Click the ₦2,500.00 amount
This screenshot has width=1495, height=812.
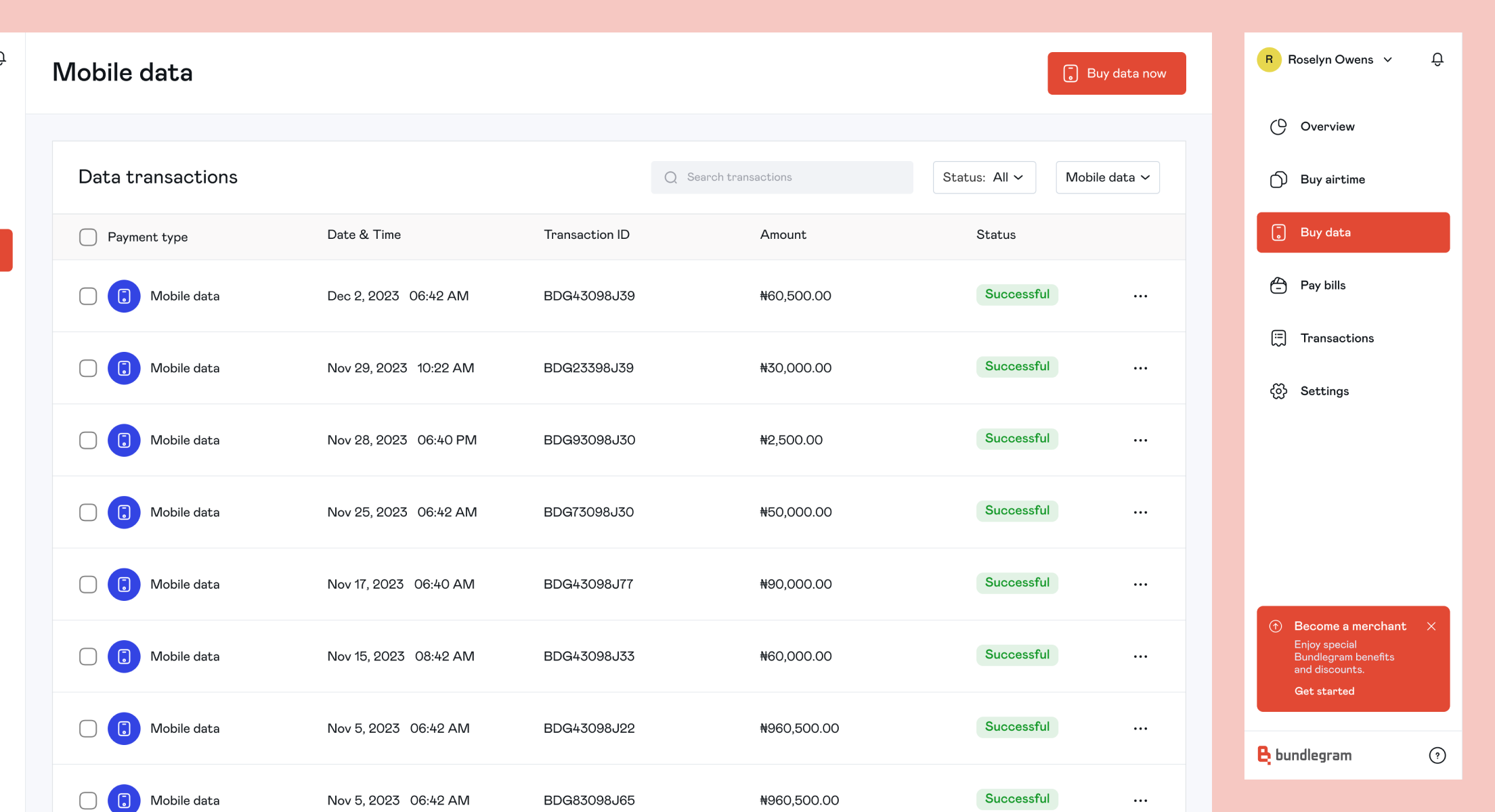791,440
